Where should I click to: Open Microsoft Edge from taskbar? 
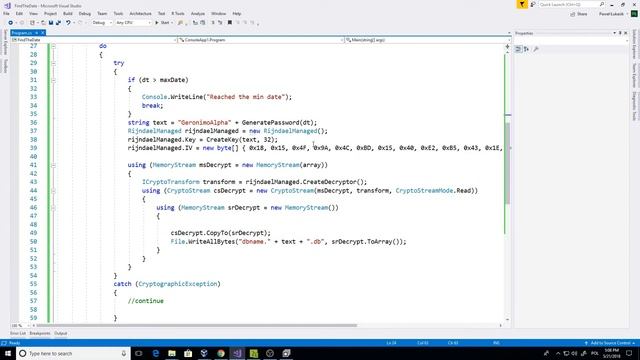pos(156,353)
